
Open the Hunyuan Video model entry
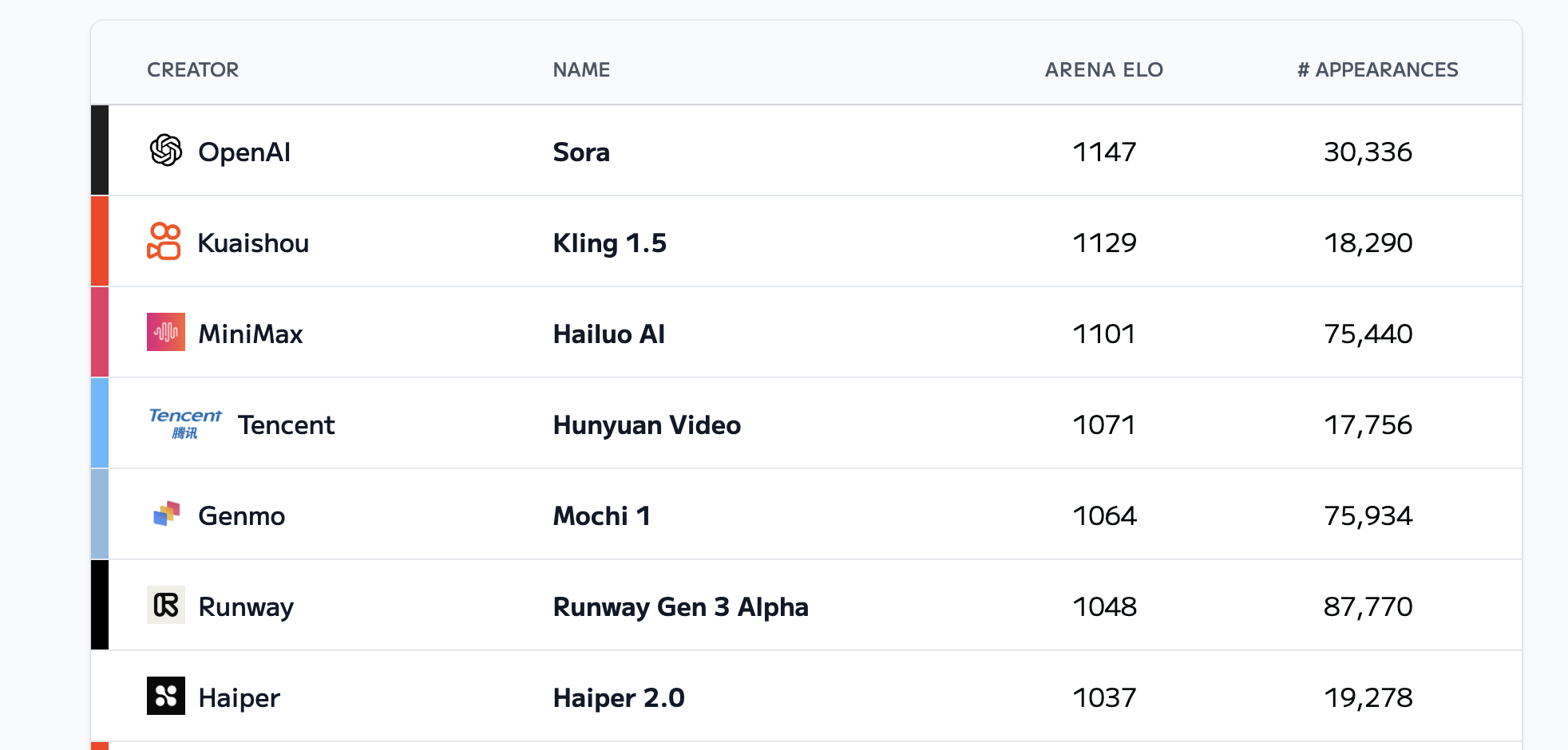coord(647,424)
